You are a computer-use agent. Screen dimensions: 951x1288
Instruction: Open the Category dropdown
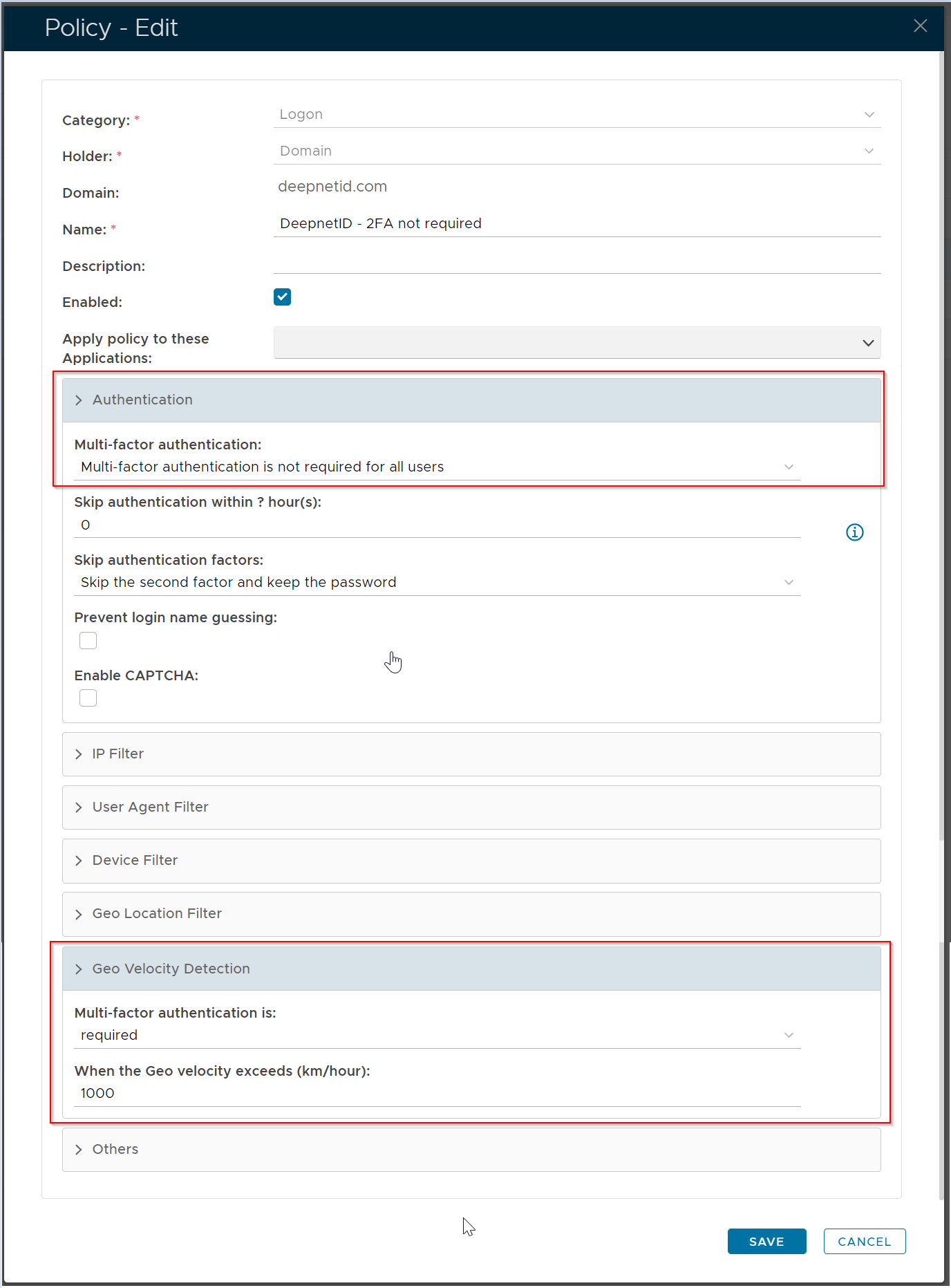click(576, 115)
